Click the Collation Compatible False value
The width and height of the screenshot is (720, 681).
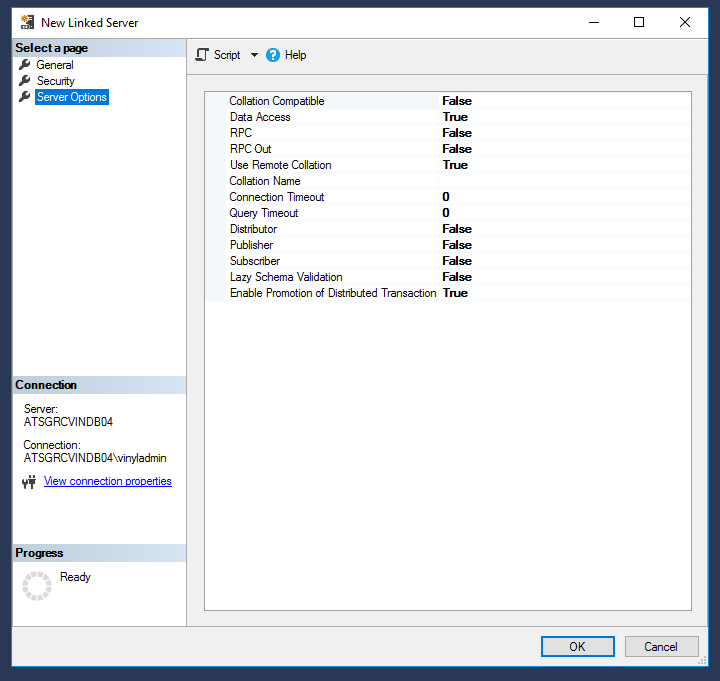click(x=457, y=101)
